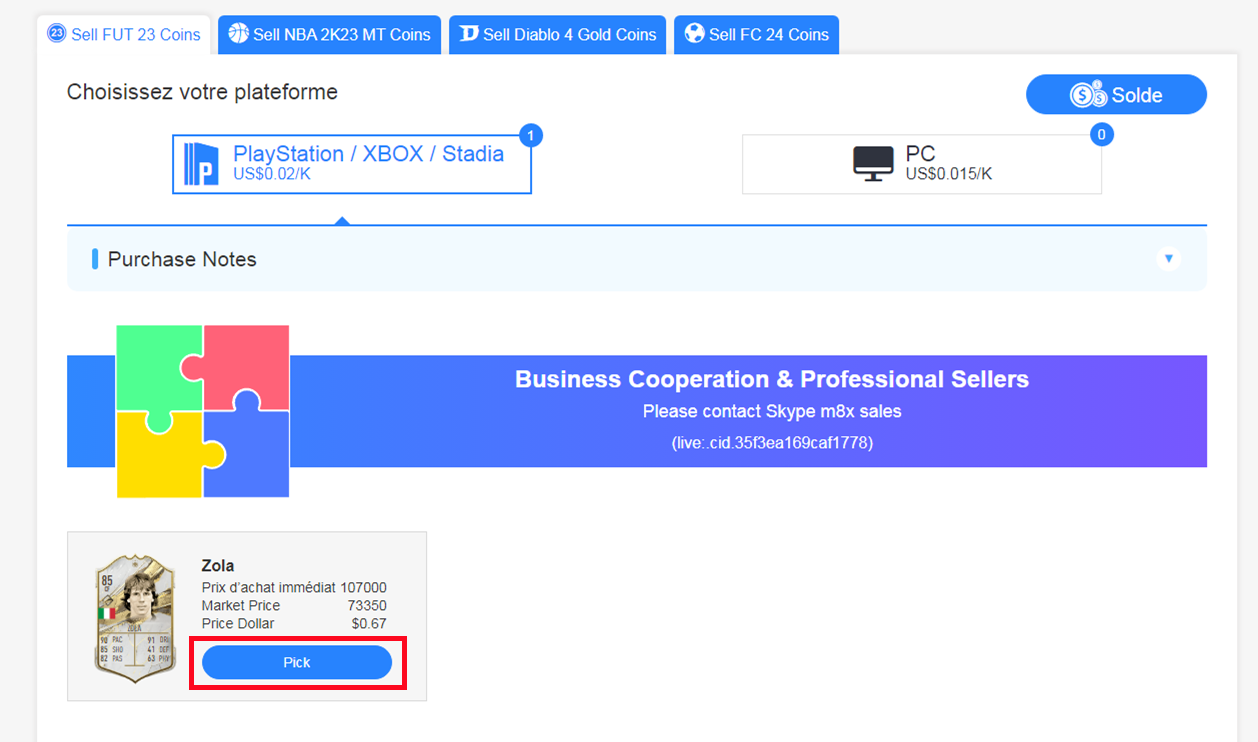This screenshot has height=742, width=1258.
Task: Click the Zola player name
Action: pos(218,566)
